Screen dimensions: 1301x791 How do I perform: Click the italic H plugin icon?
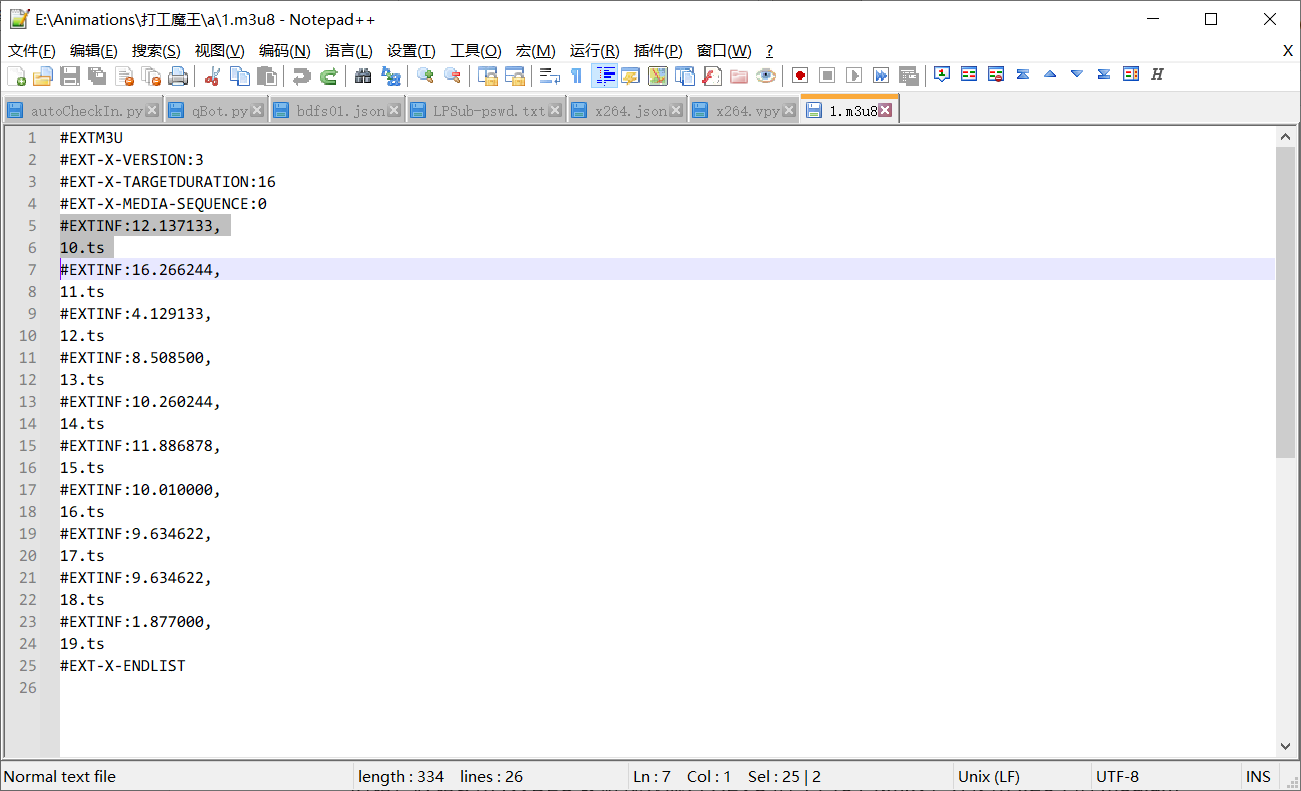pos(1158,74)
